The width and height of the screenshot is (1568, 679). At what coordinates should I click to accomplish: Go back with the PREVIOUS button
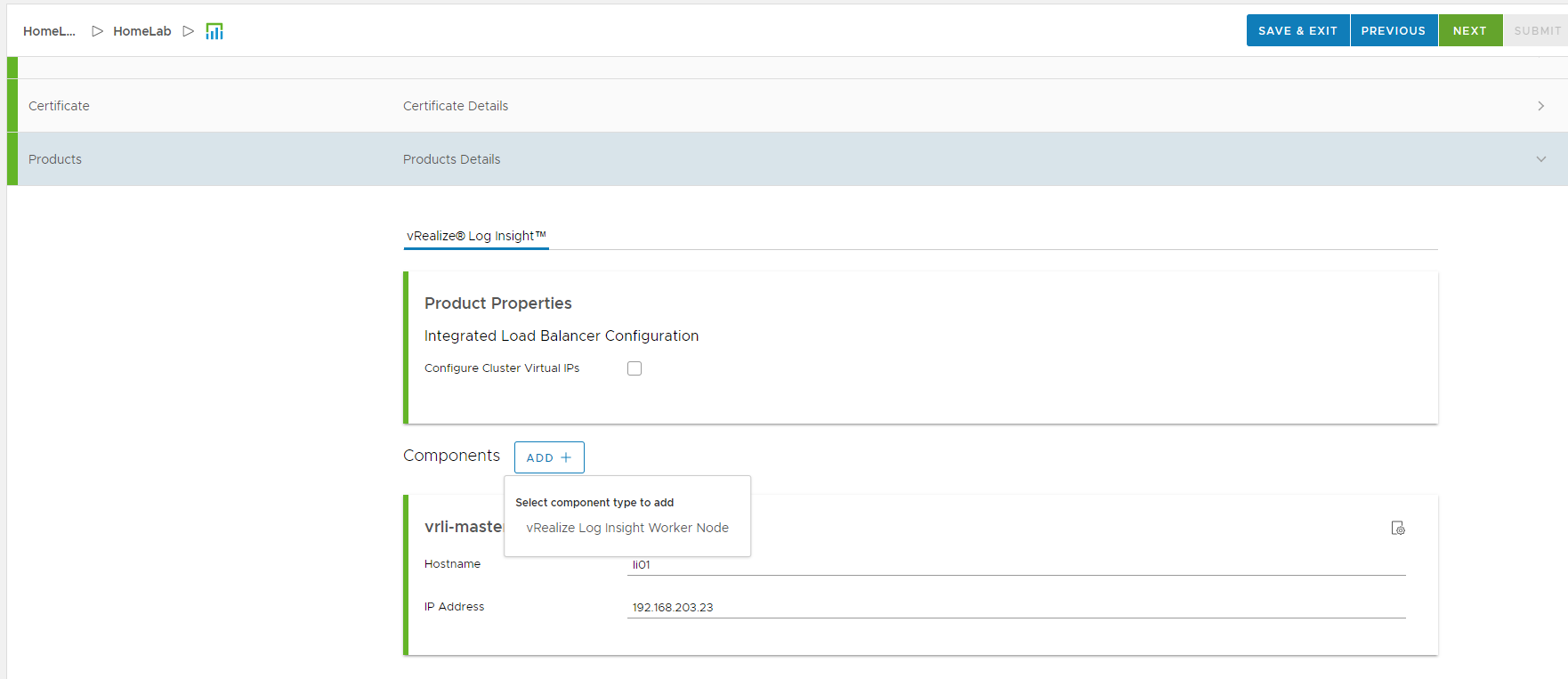pos(1393,30)
